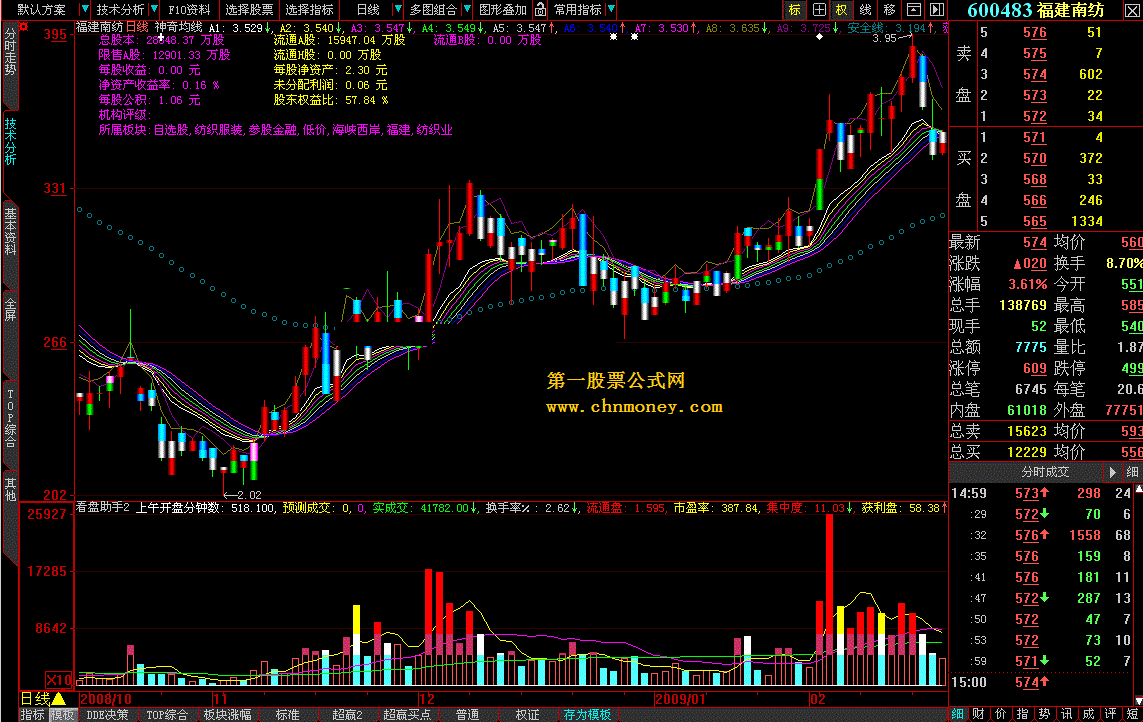Select the 指 tab at bottom right

[1023, 715]
